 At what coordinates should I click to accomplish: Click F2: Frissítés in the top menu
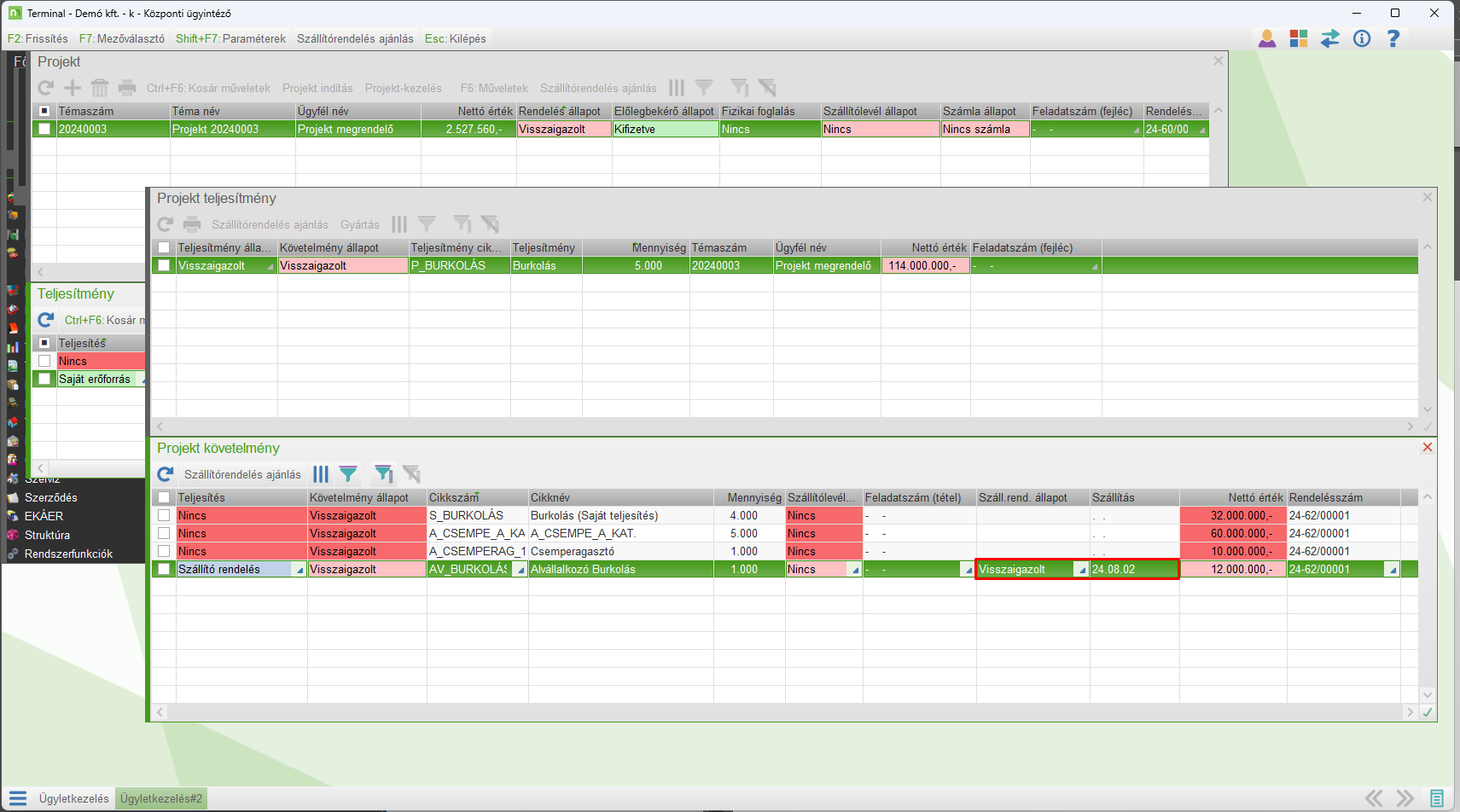(x=38, y=38)
